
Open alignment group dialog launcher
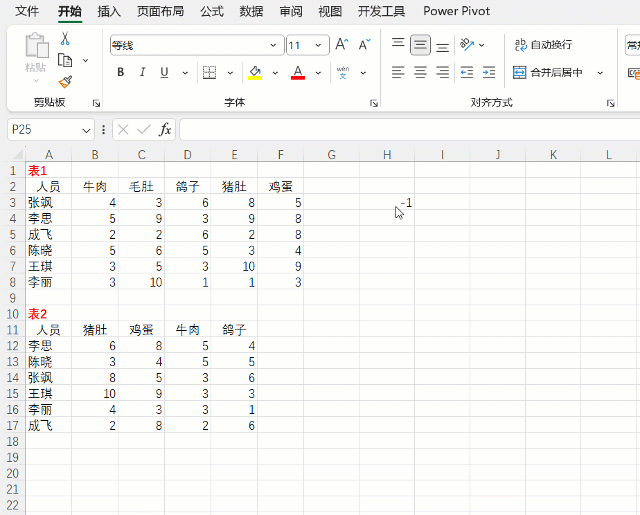[610, 103]
